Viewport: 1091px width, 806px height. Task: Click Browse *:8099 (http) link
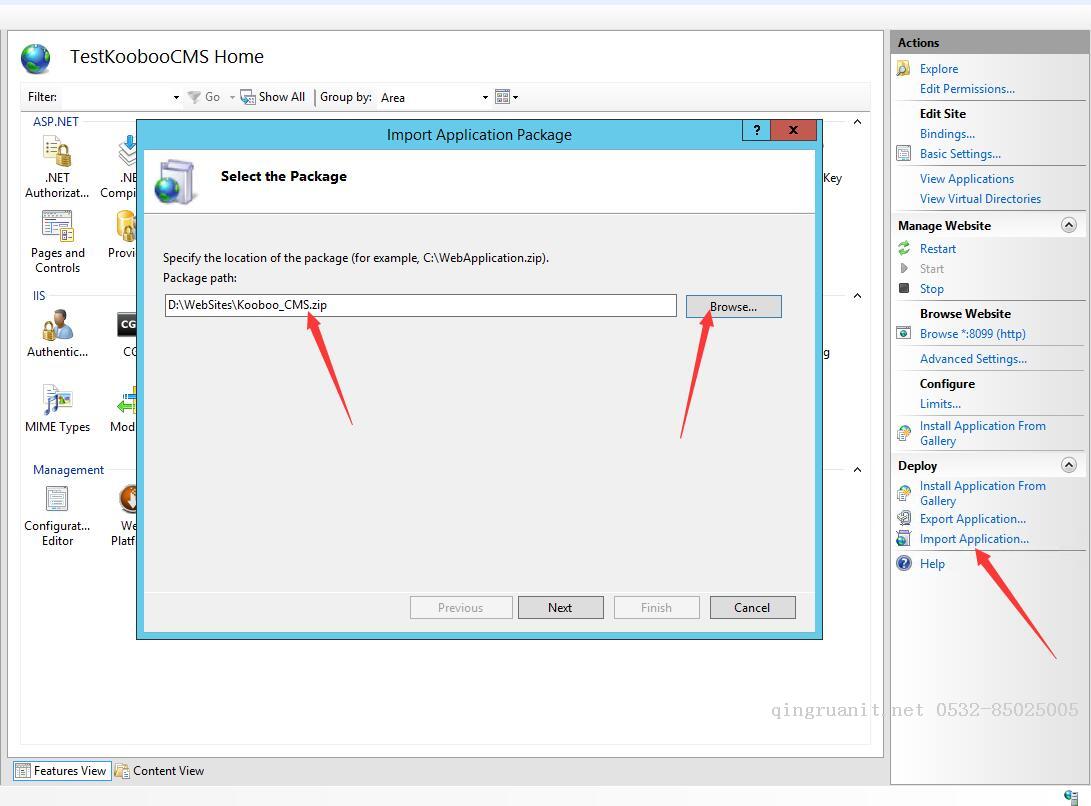(x=973, y=333)
